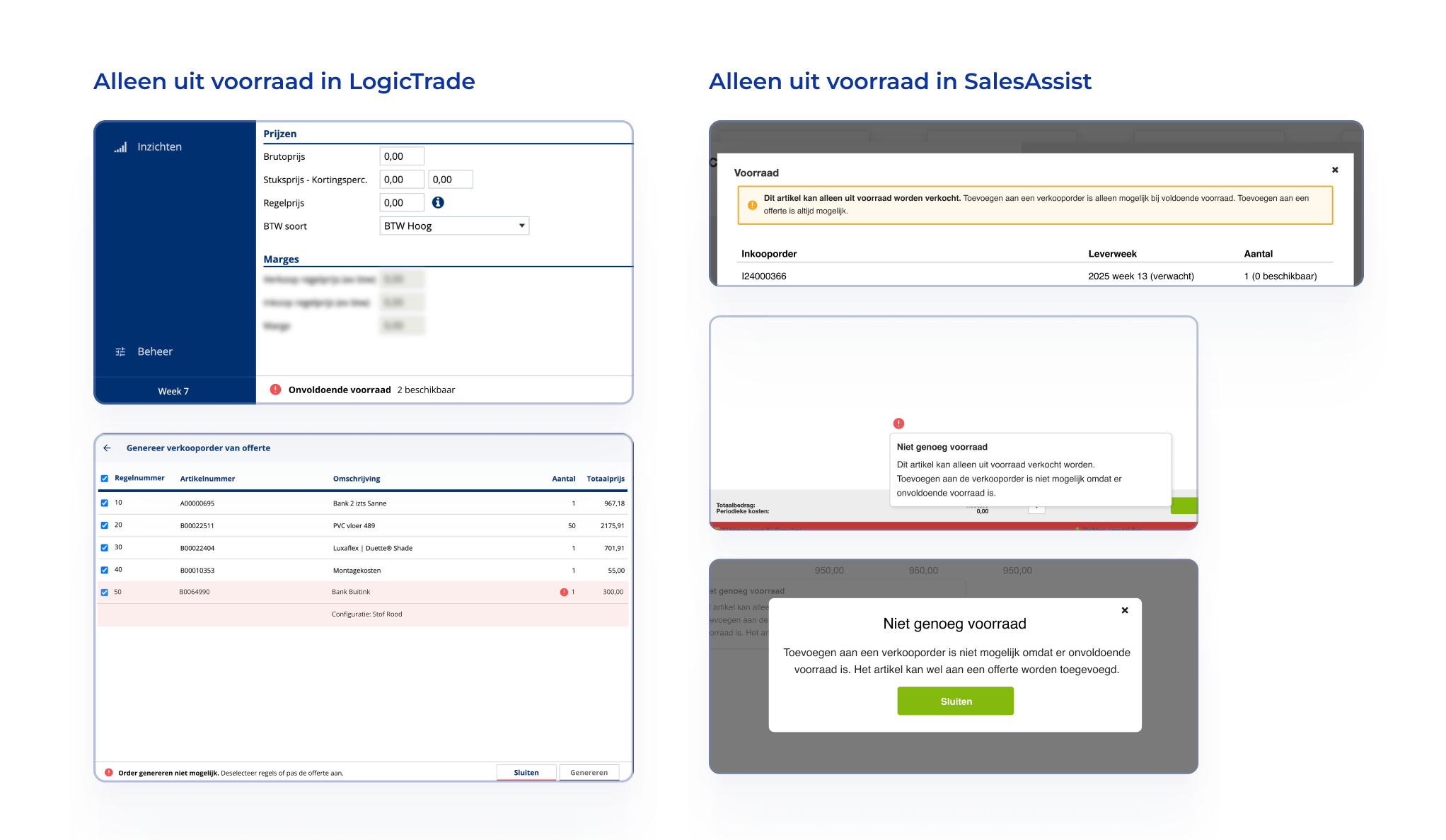This screenshot has width=1446, height=840.
Task: Click red error icon next to Onvoldoende voorraad
Action: [275, 390]
